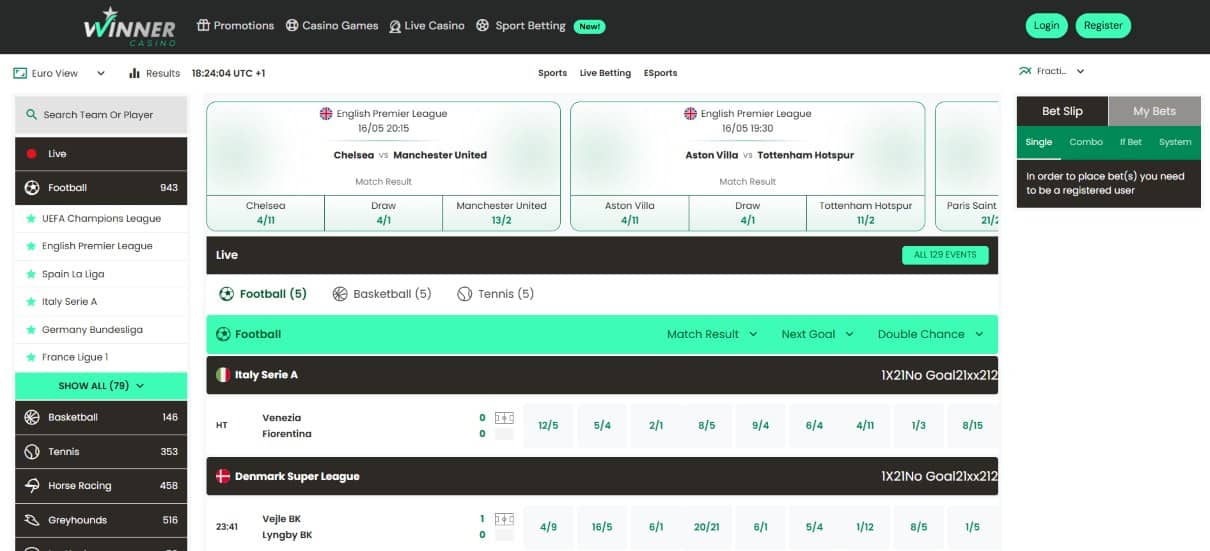
Task: Open the Live section in sidebar
Action: [x=101, y=154]
